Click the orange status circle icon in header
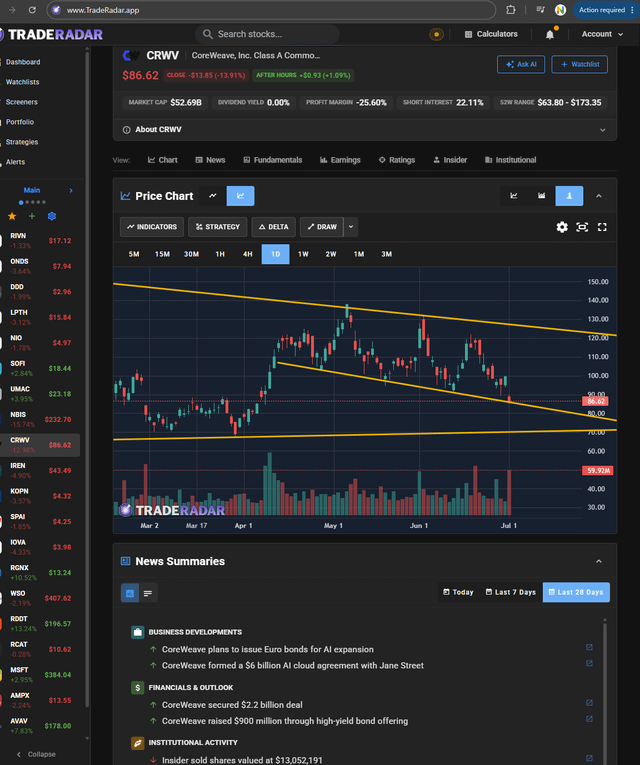The width and height of the screenshot is (640, 765). tap(436, 34)
